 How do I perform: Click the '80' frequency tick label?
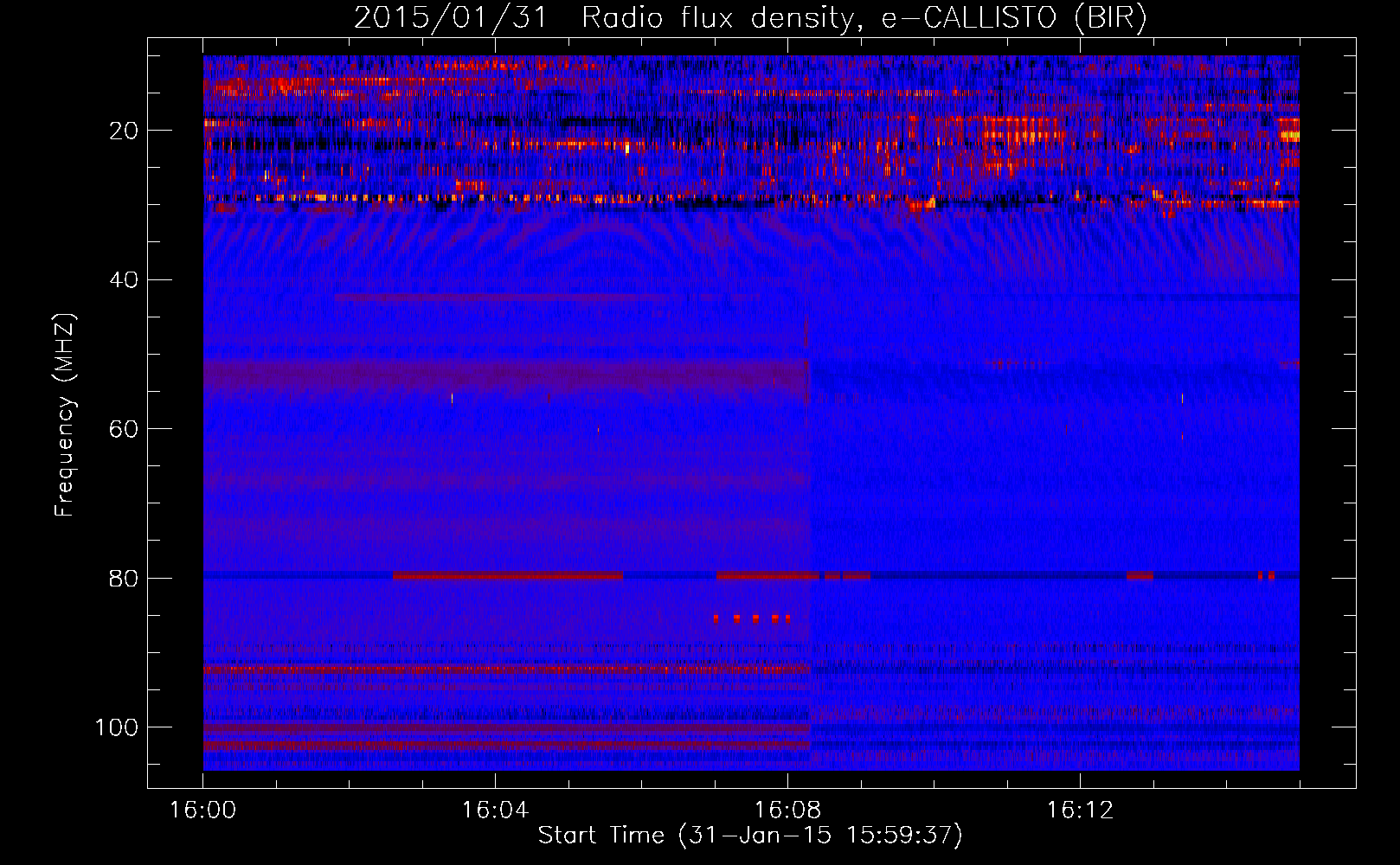pyautogui.click(x=124, y=579)
